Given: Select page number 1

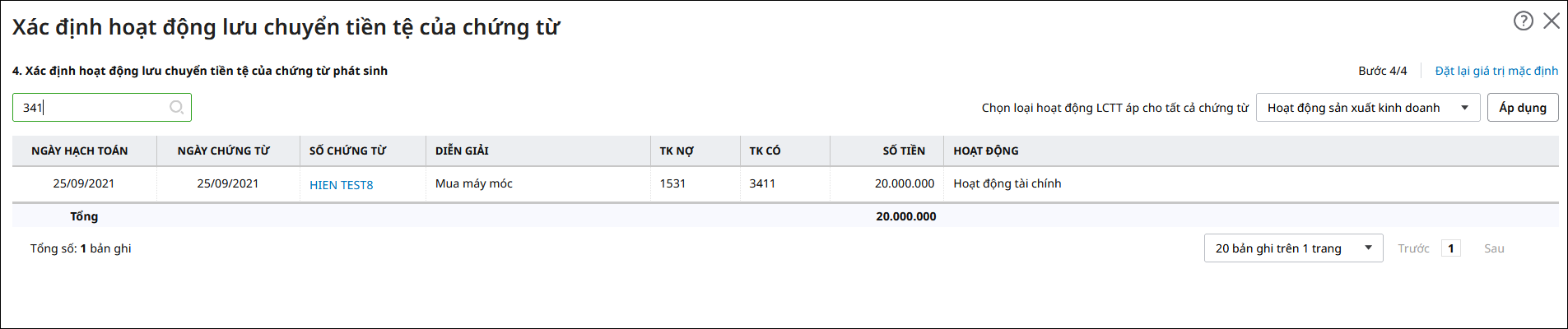Looking at the screenshot, I should click(1451, 248).
